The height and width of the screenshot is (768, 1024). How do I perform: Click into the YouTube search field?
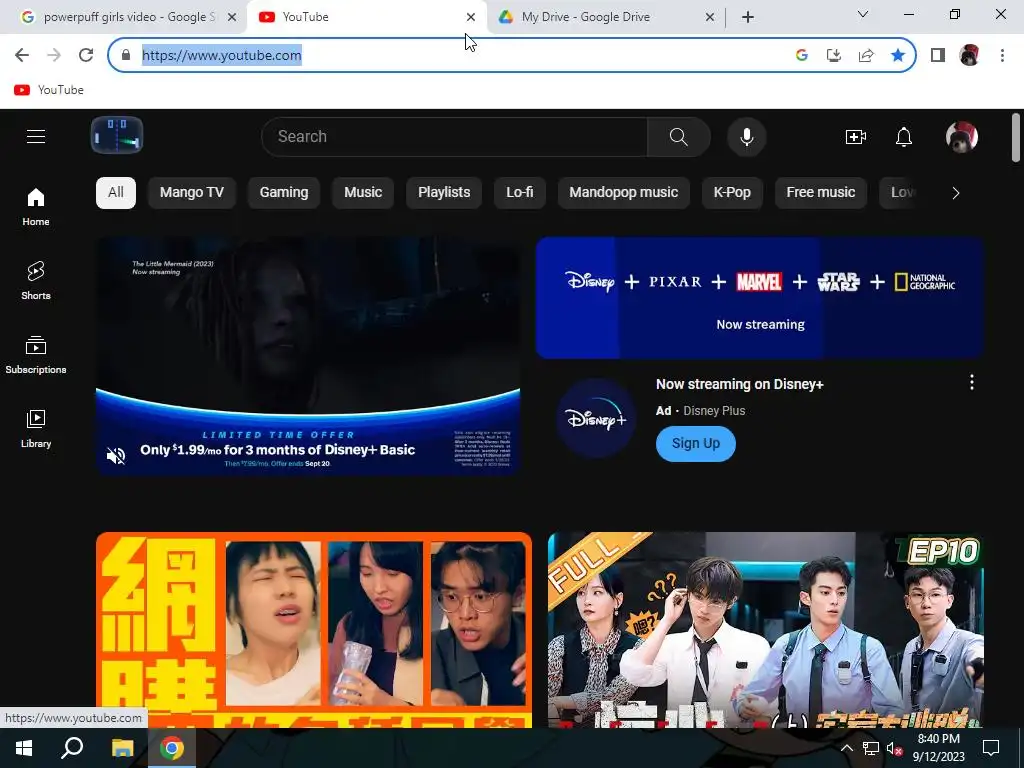(455, 136)
